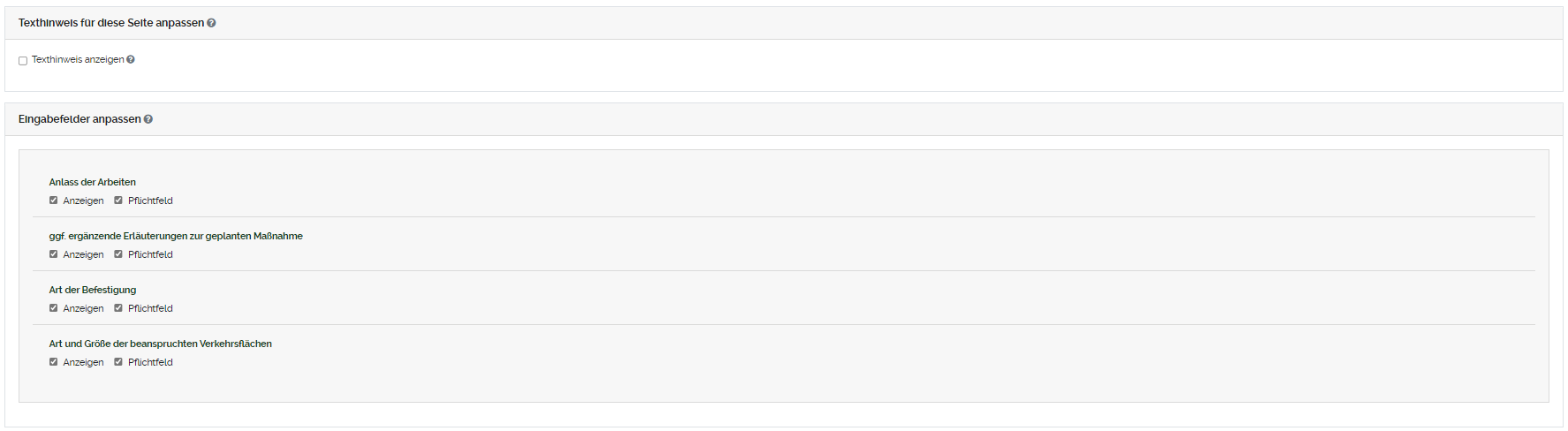Click the 'Art der Befestigung' field title
Viewport: 1568px width, 431px height.
(x=93, y=290)
